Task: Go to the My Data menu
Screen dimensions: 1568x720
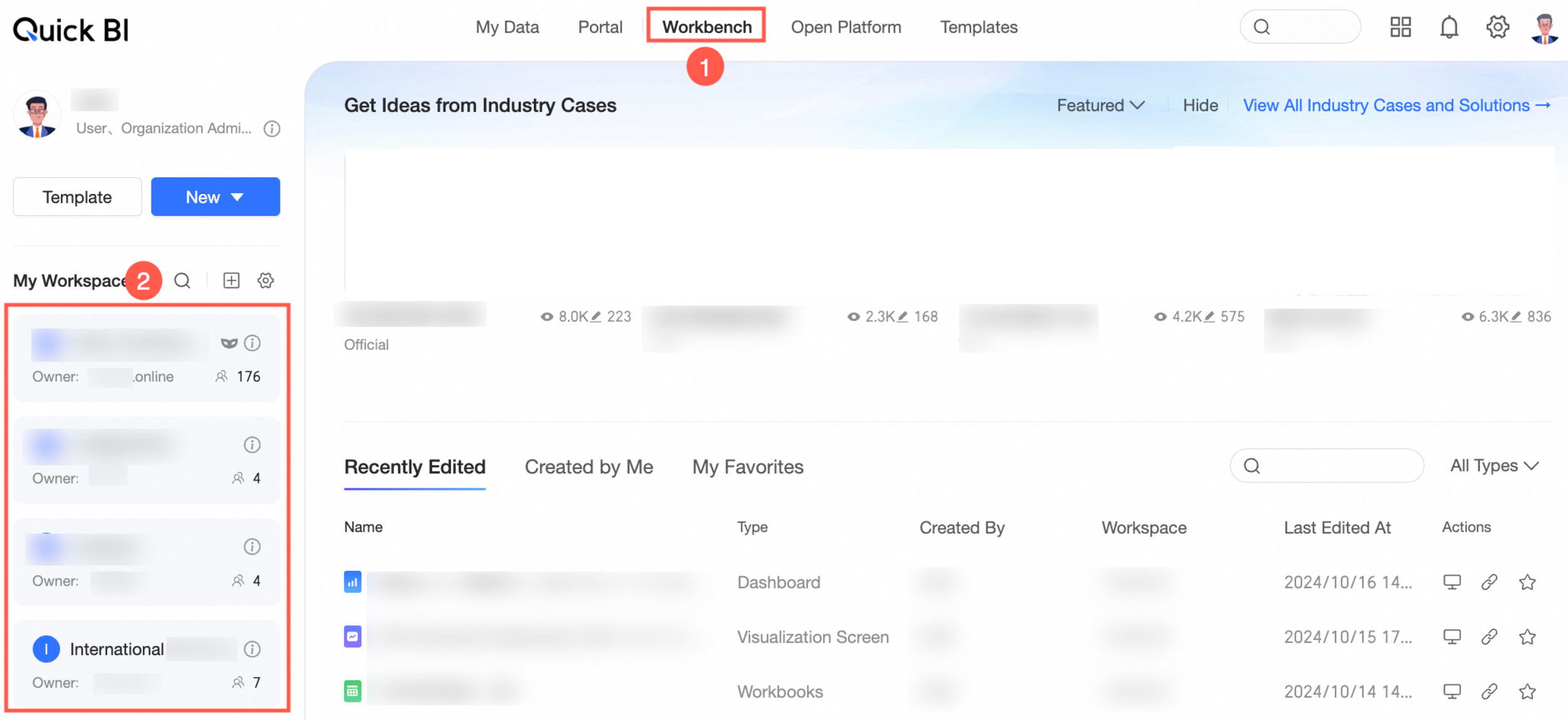Action: point(507,28)
